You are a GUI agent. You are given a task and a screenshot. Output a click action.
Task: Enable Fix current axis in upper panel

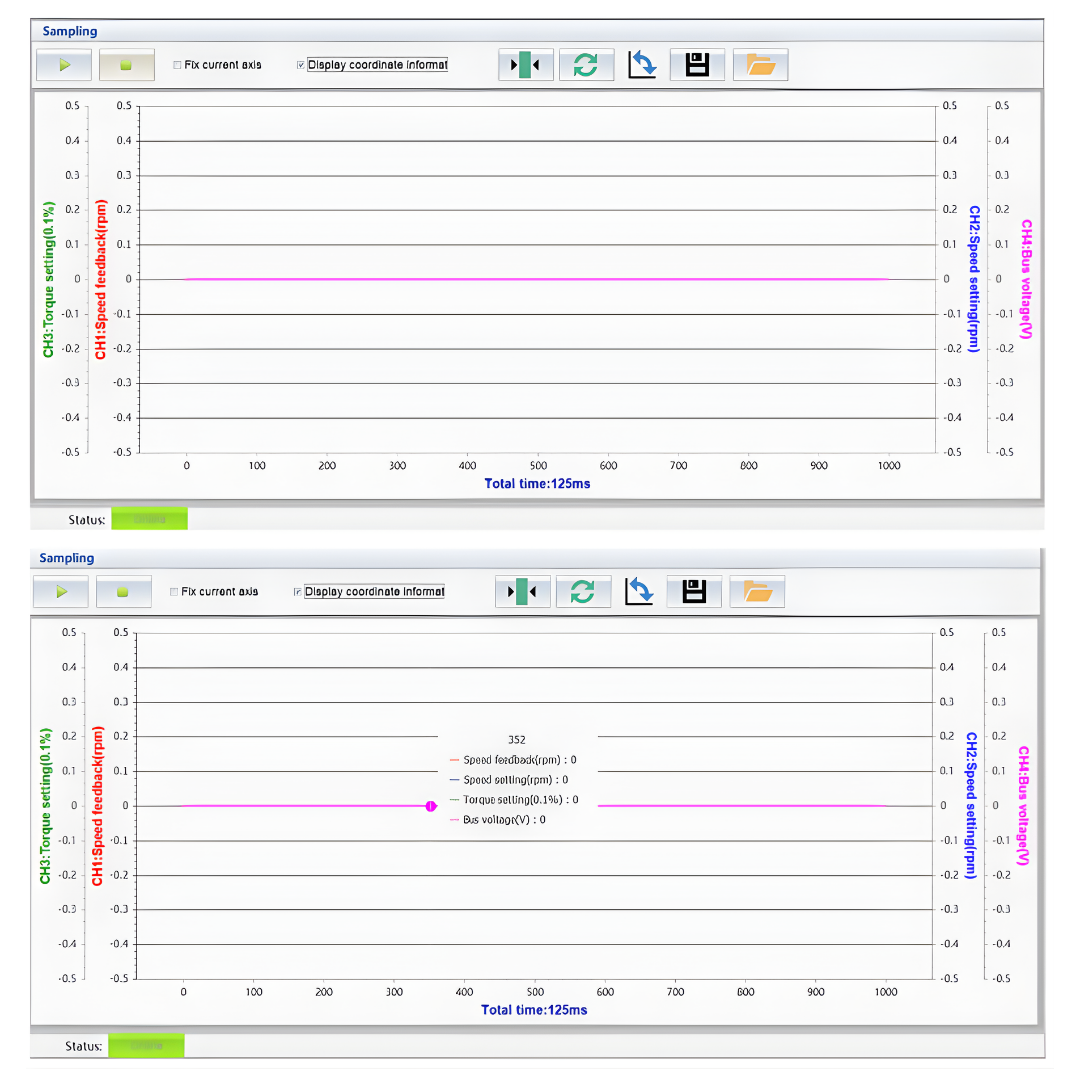click(x=177, y=65)
